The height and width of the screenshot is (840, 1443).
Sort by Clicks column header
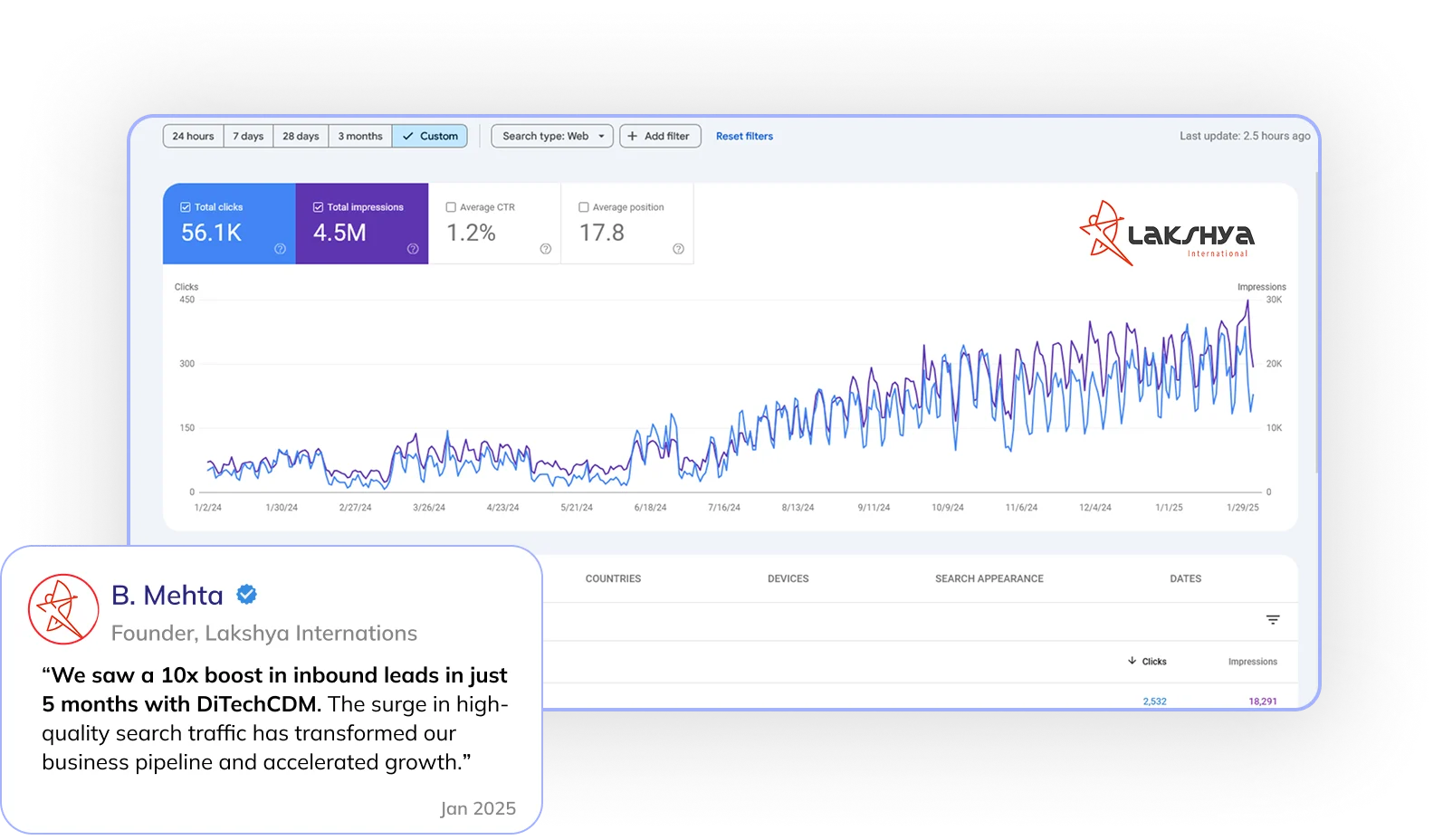pyautogui.click(x=1147, y=662)
